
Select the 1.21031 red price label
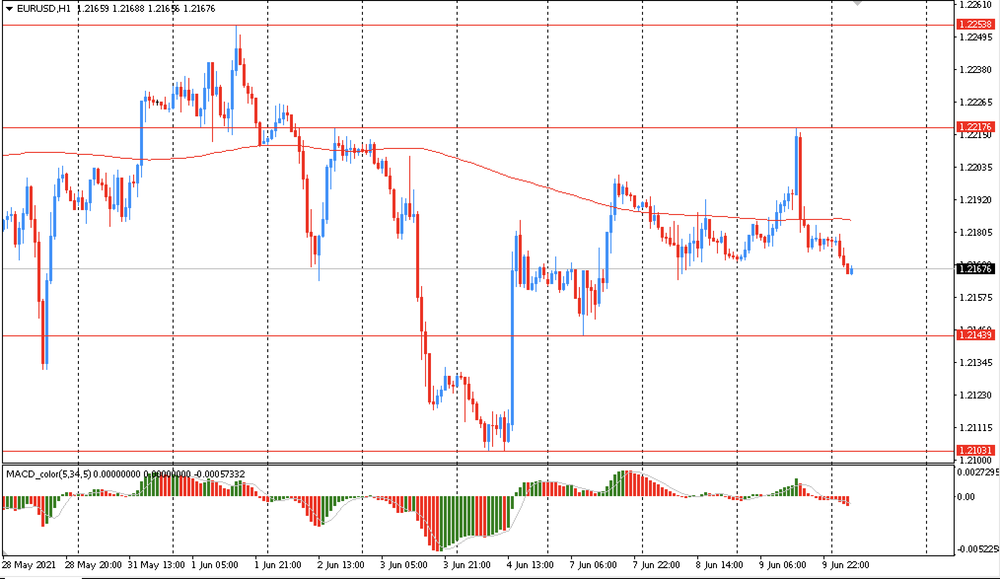pyautogui.click(x=976, y=451)
